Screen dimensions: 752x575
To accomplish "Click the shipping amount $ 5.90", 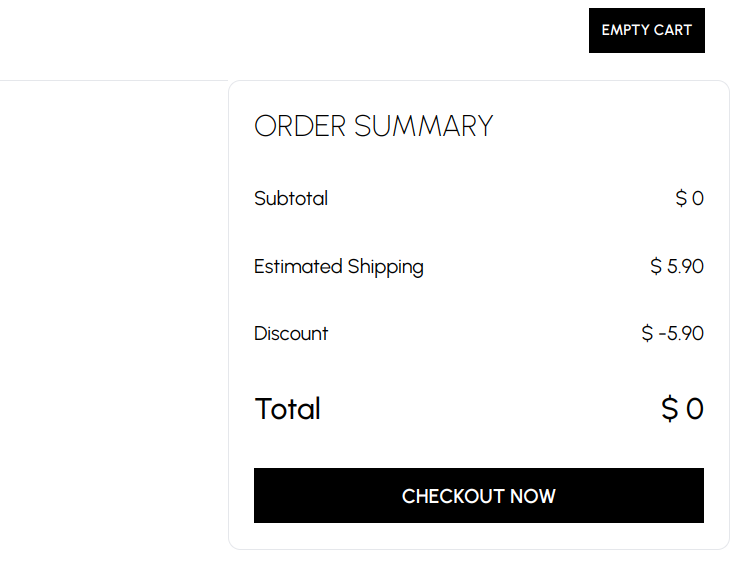I will (677, 267).
